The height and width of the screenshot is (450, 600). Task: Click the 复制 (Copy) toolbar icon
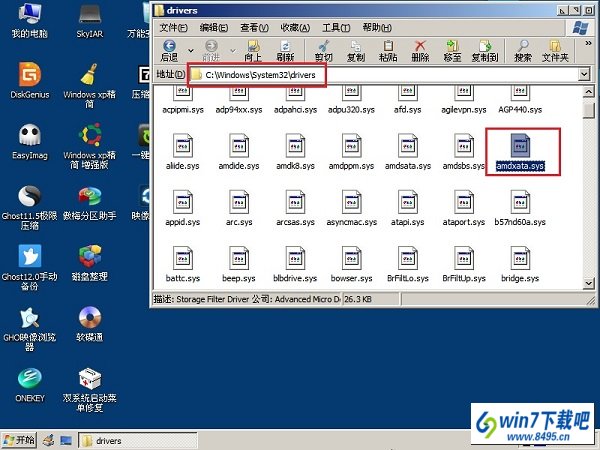tap(356, 51)
